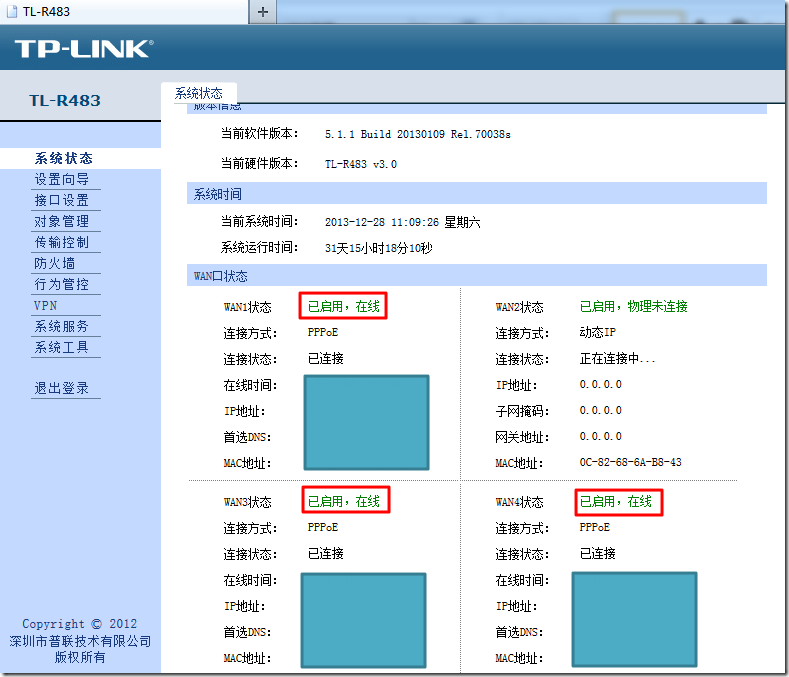The image size is (789, 677).
Task: Click the 系统时间 section header
Action: coord(477,193)
